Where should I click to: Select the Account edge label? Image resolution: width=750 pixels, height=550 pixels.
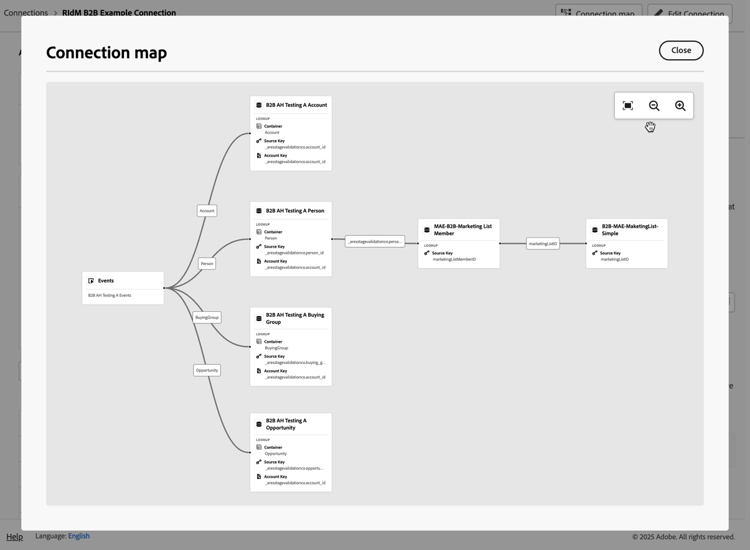pyautogui.click(x=207, y=210)
